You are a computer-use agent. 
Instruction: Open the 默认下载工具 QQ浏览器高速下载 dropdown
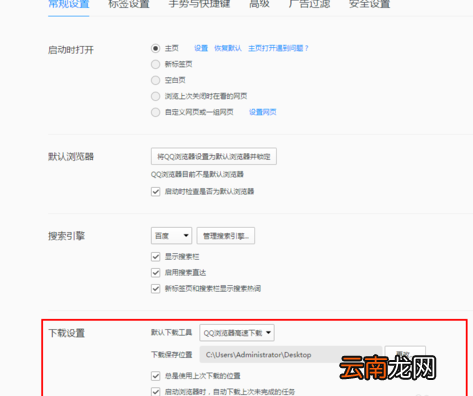[237, 333]
